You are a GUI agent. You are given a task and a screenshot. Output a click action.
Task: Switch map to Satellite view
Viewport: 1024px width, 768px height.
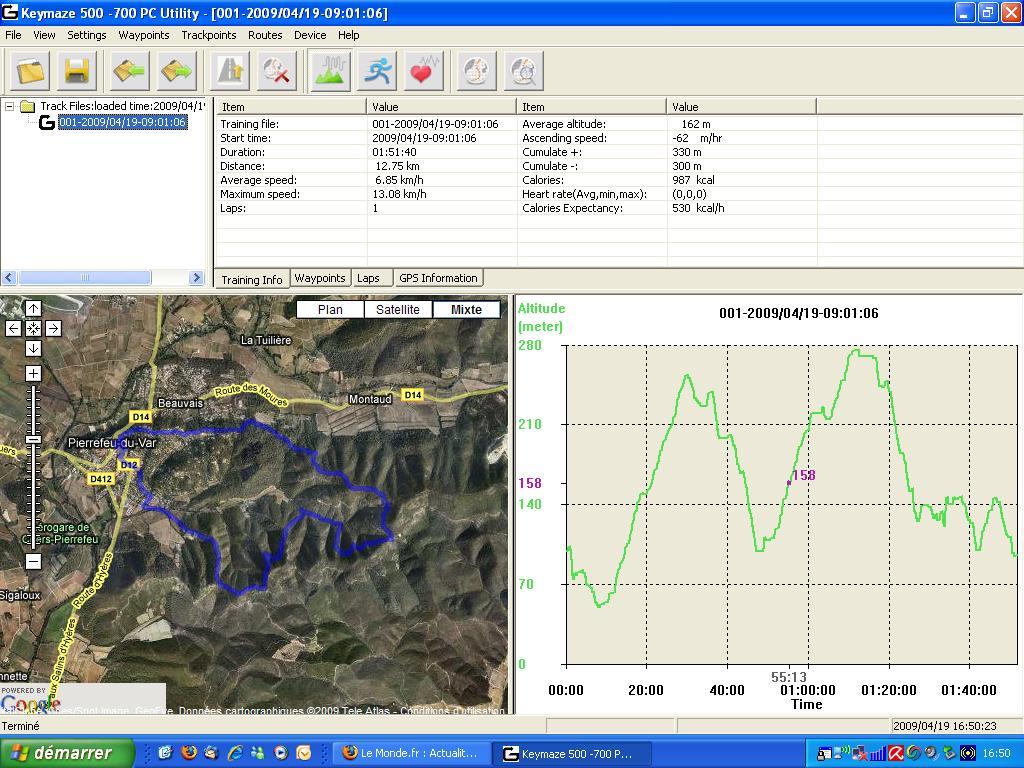tap(398, 310)
